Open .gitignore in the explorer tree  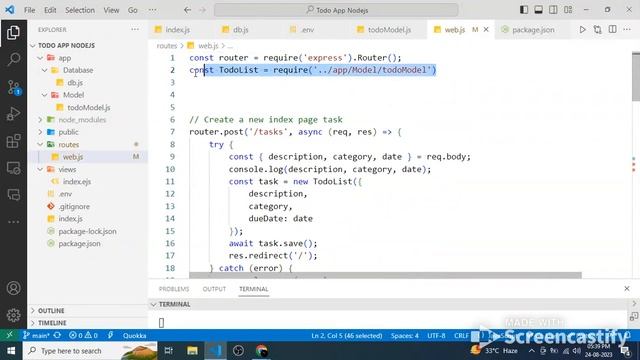coord(73,207)
